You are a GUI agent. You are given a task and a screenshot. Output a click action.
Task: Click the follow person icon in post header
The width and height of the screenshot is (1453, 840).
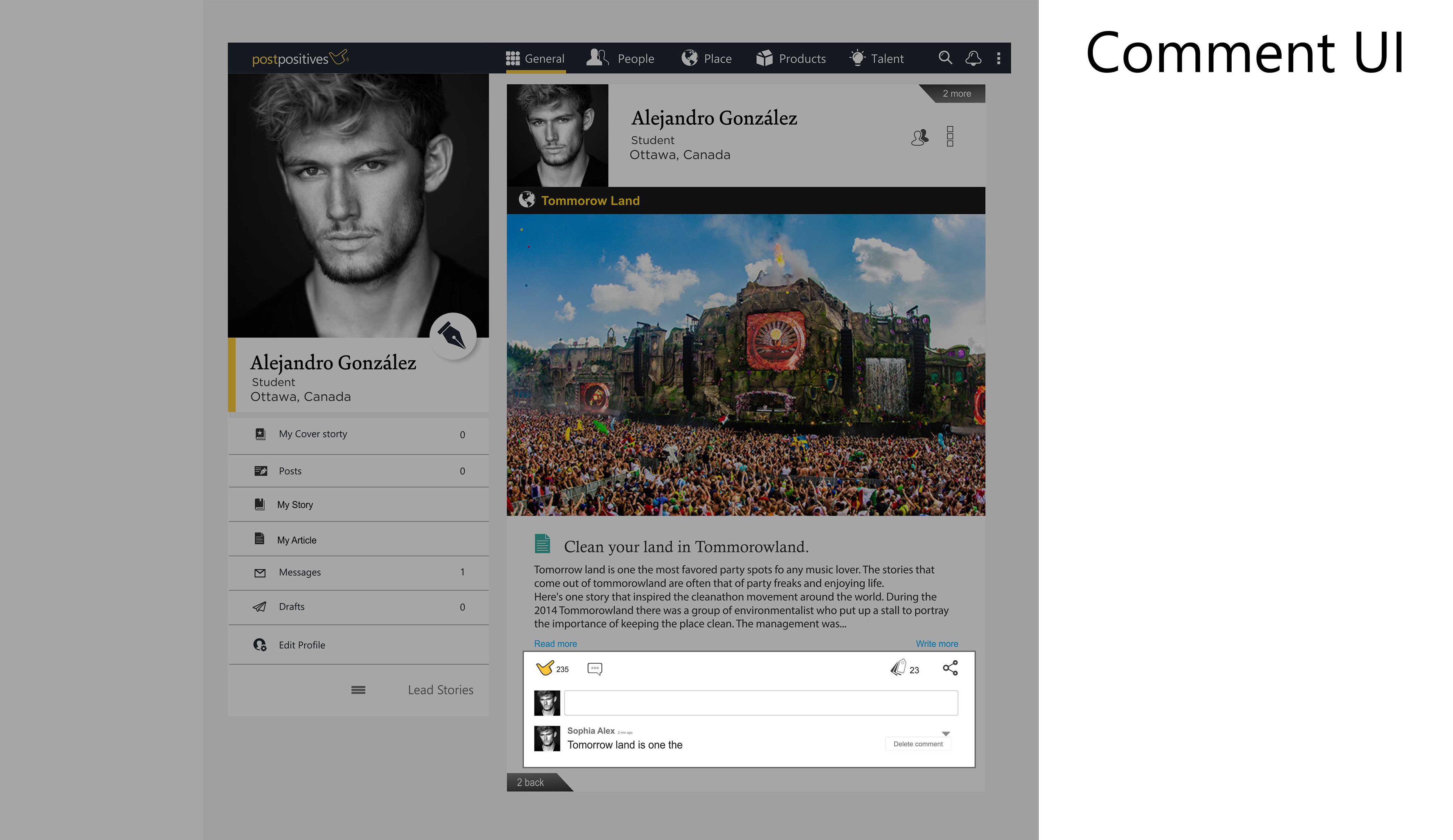click(x=919, y=137)
